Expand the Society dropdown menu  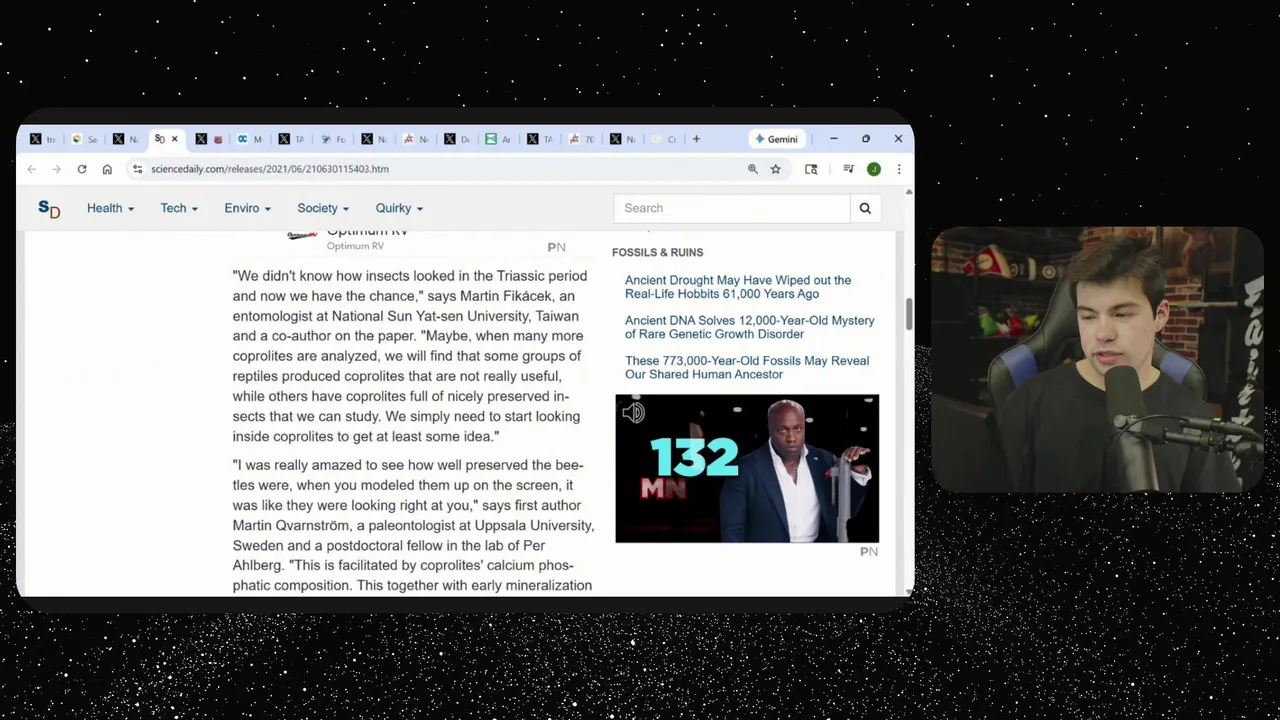(323, 208)
